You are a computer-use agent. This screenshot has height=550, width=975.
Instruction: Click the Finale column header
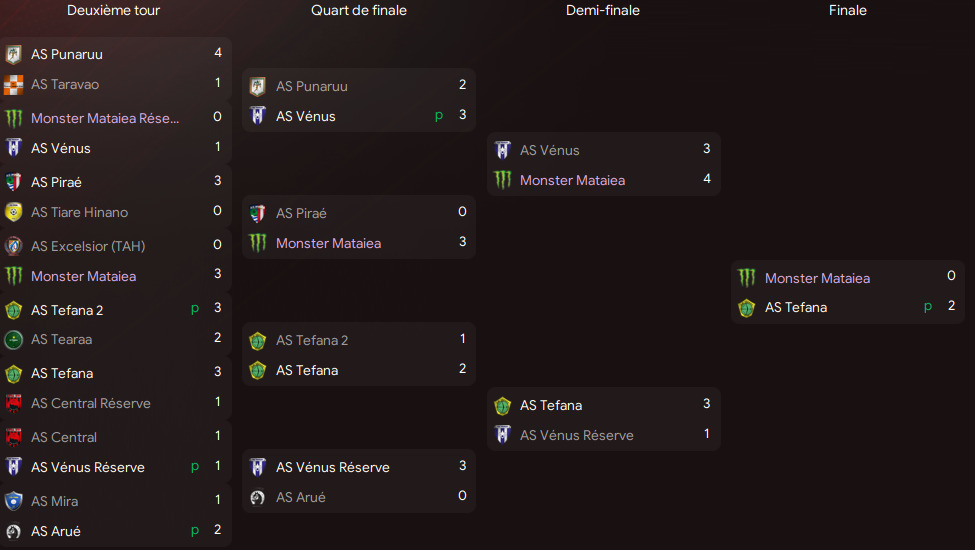pos(848,10)
